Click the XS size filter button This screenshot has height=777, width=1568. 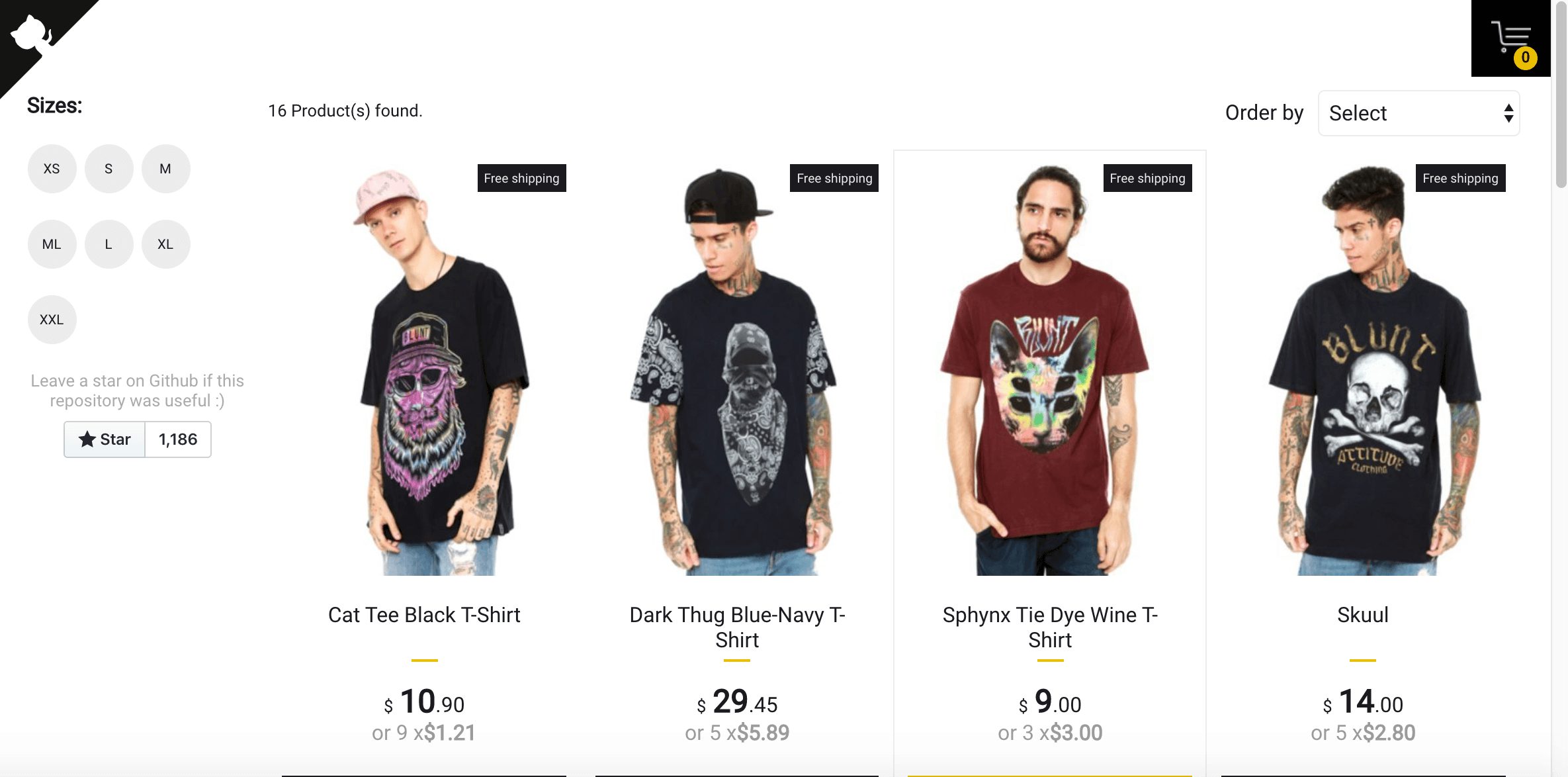click(51, 168)
